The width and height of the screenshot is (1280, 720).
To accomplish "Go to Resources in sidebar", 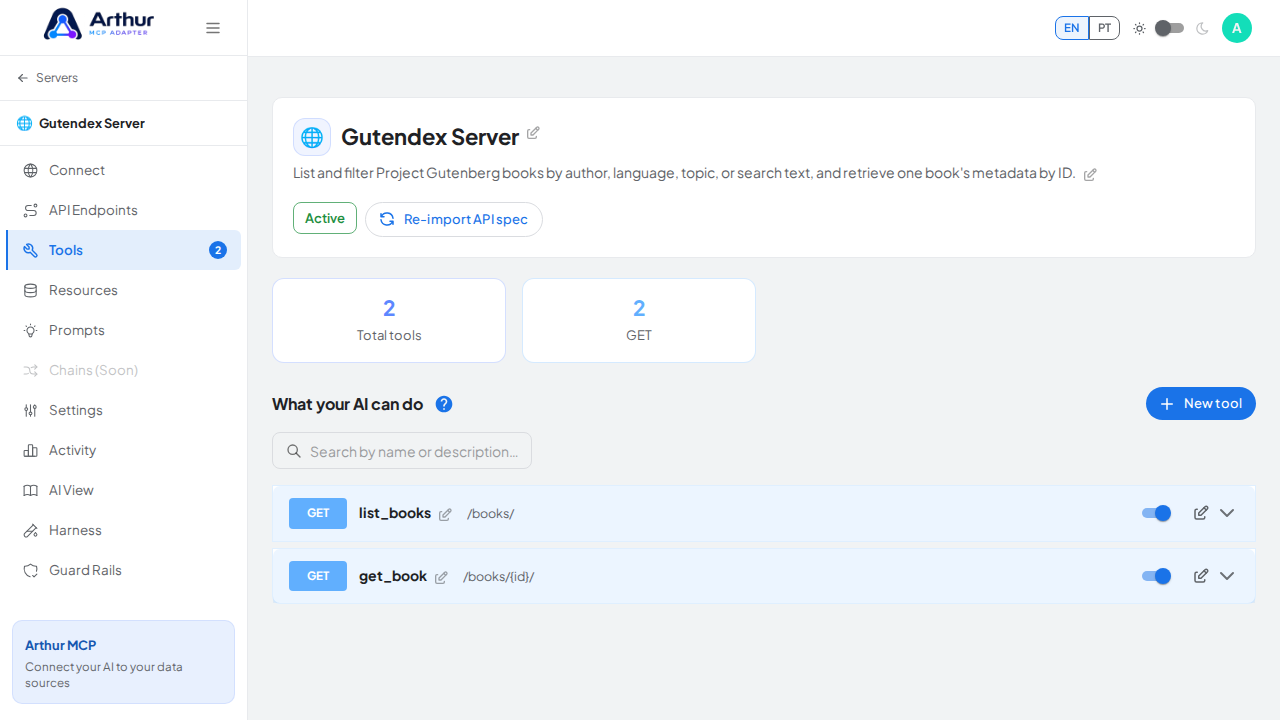I will pyautogui.click(x=124, y=290).
